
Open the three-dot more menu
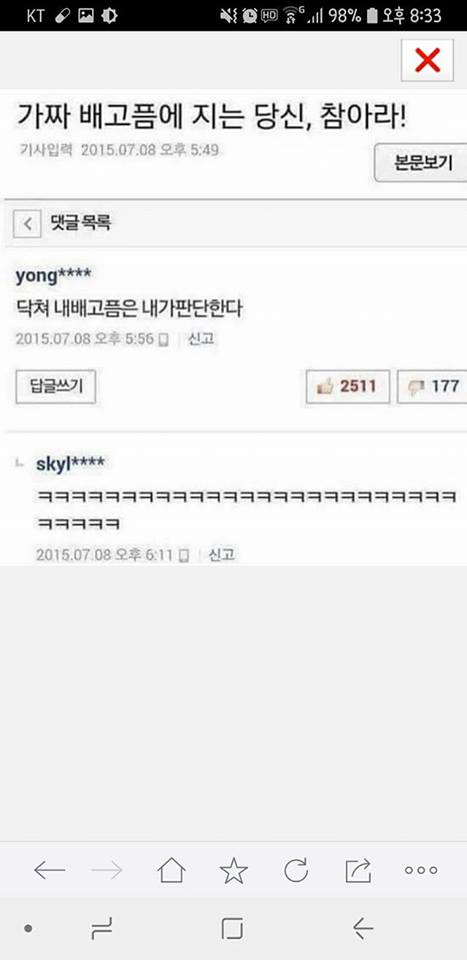(421, 870)
